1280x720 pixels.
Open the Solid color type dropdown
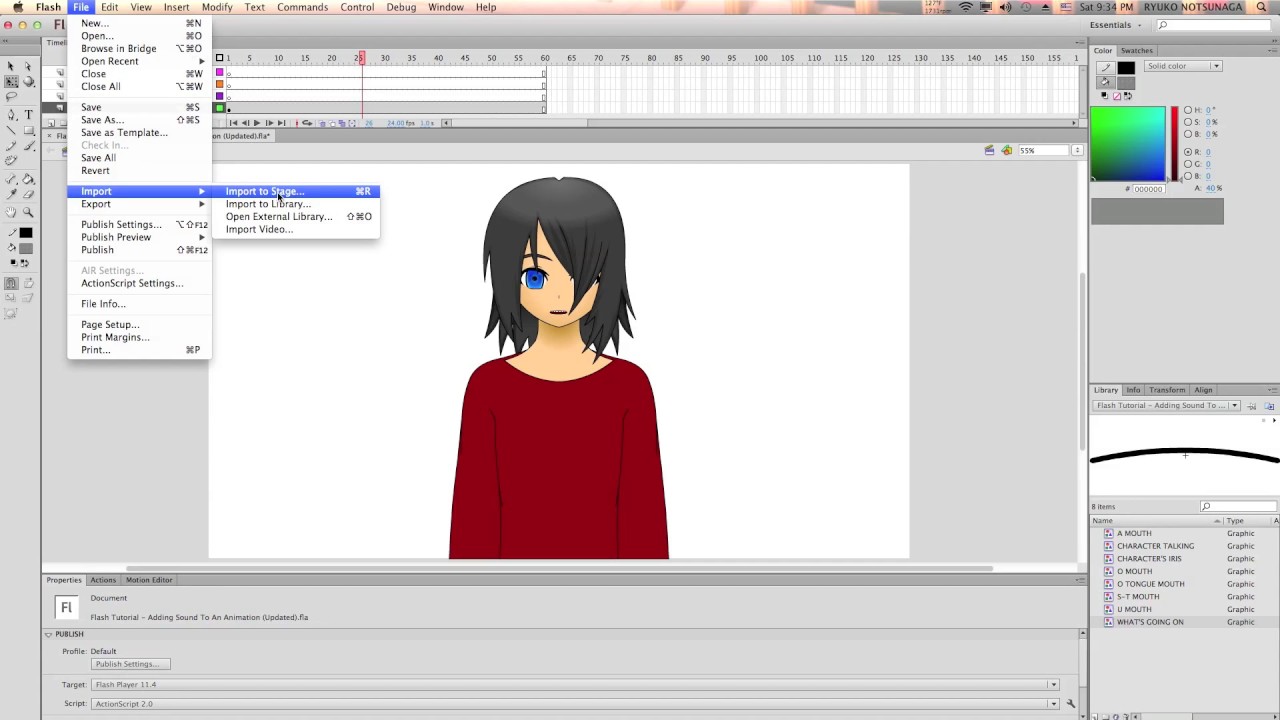tap(1183, 66)
